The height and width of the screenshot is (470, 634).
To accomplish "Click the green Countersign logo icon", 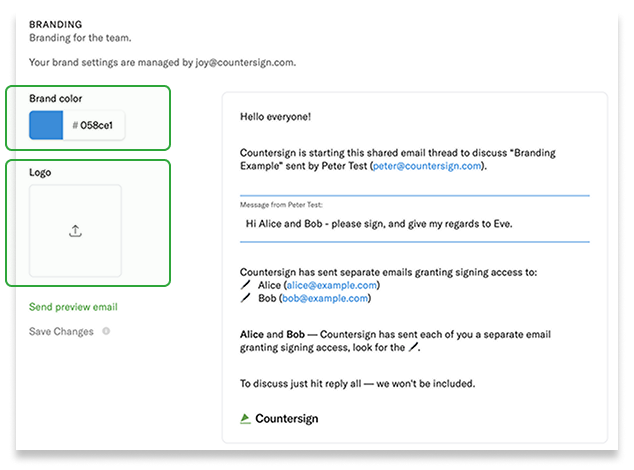I will [x=245, y=419].
